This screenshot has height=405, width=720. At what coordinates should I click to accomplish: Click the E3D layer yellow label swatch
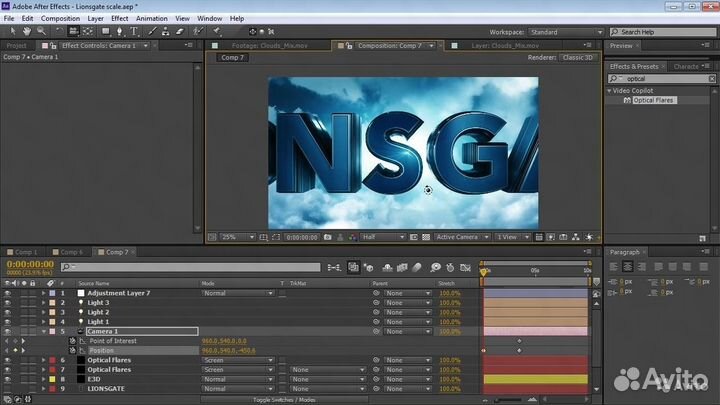coord(52,379)
